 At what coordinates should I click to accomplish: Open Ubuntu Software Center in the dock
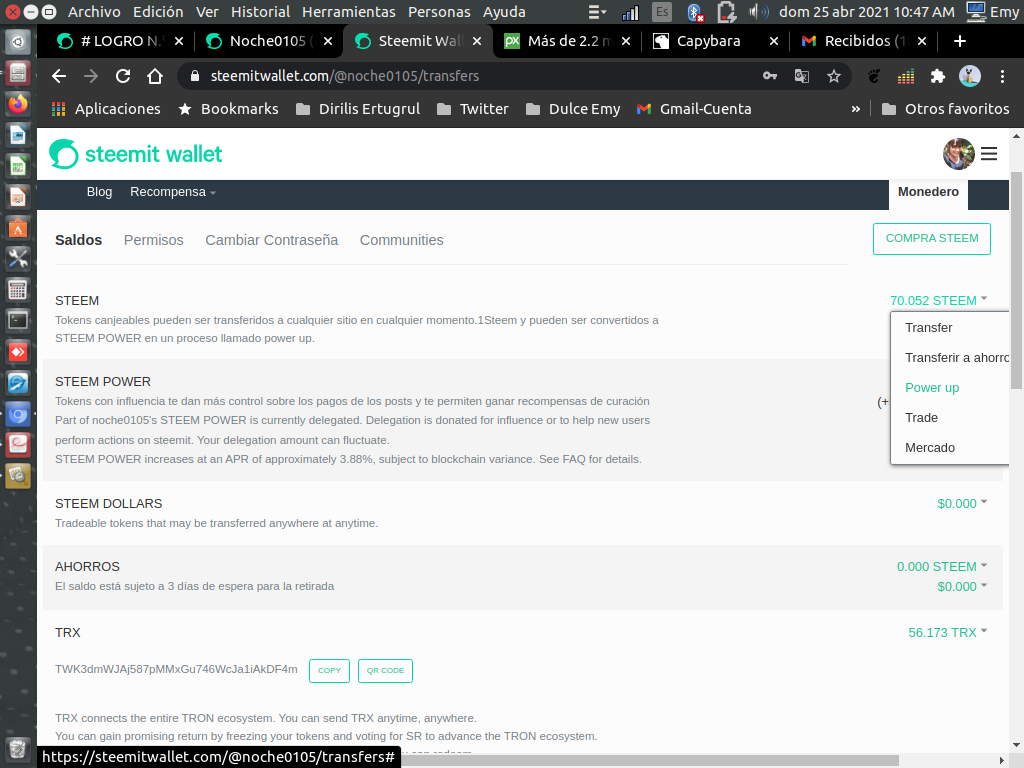18,228
